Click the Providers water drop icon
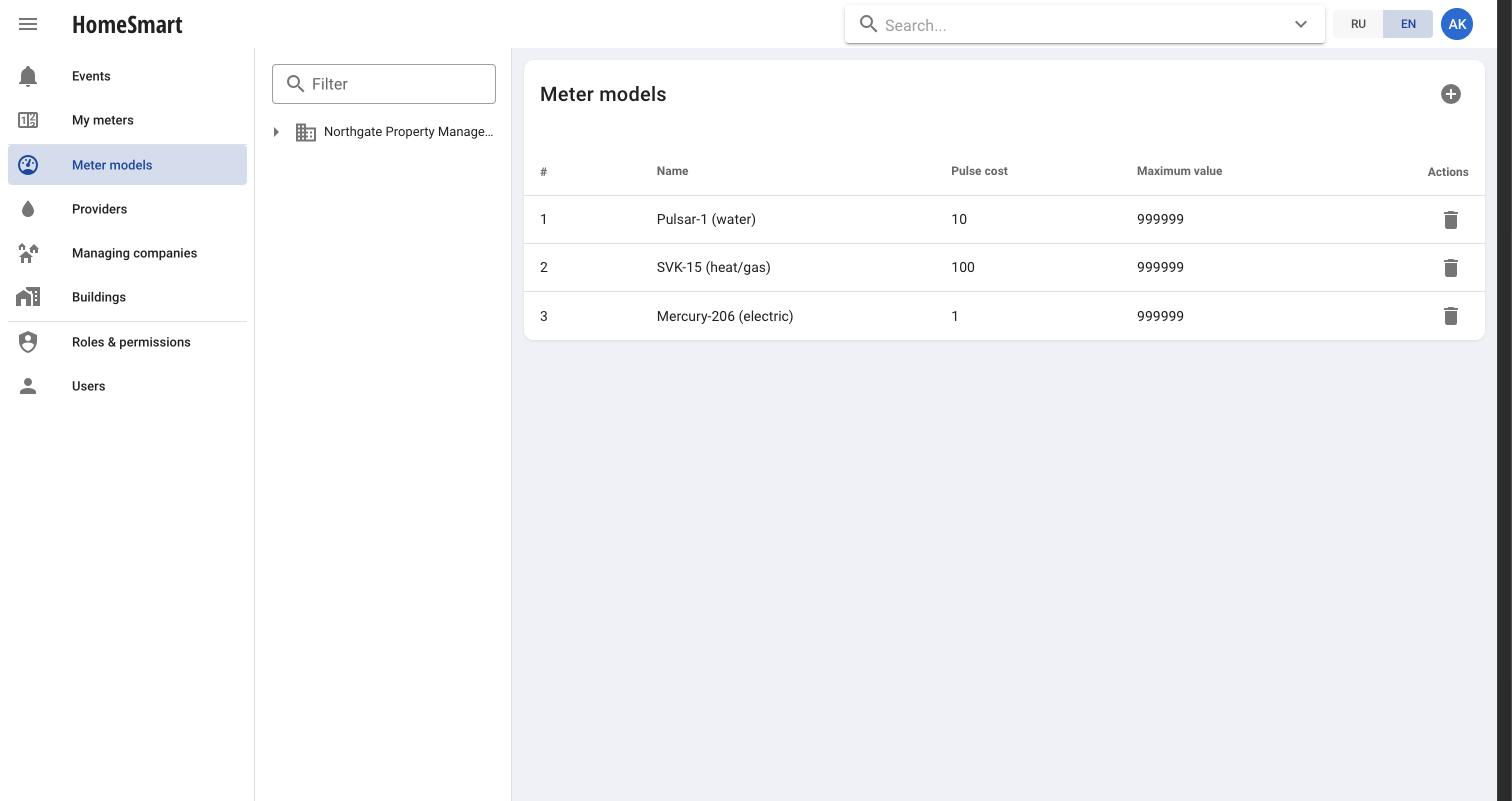The image size is (1512, 801). click(28, 209)
